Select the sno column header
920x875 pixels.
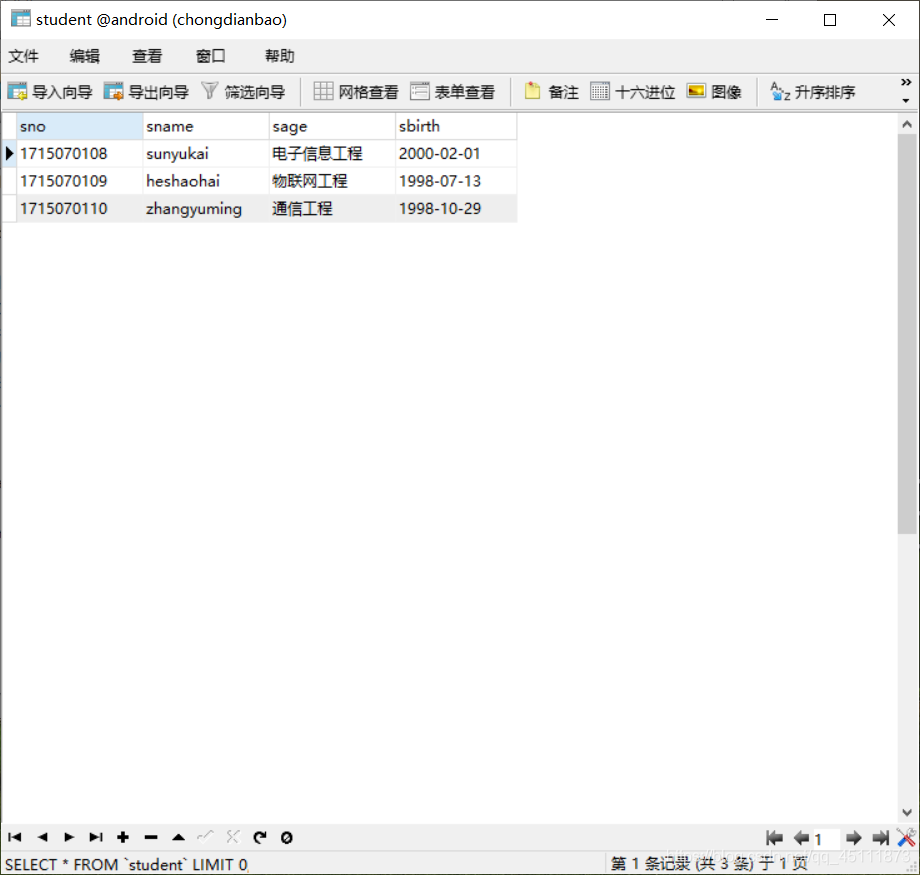(80, 126)
